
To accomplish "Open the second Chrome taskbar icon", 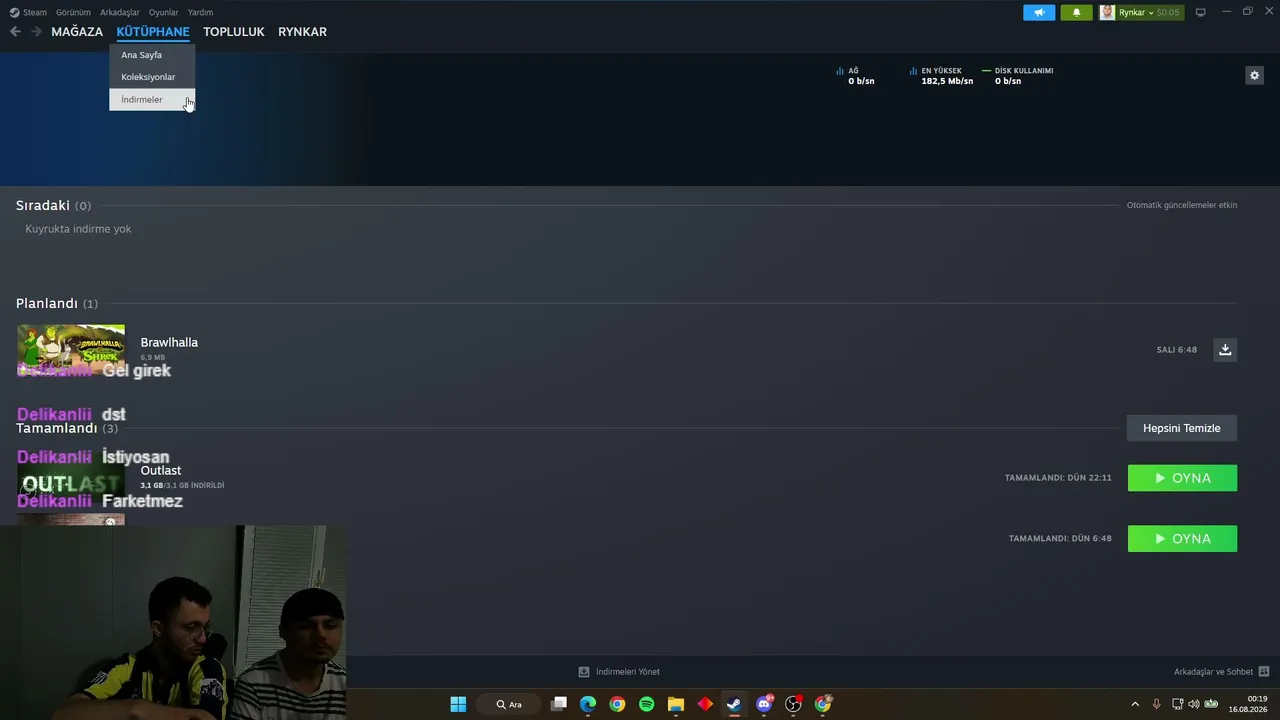I will pos(823,704).
